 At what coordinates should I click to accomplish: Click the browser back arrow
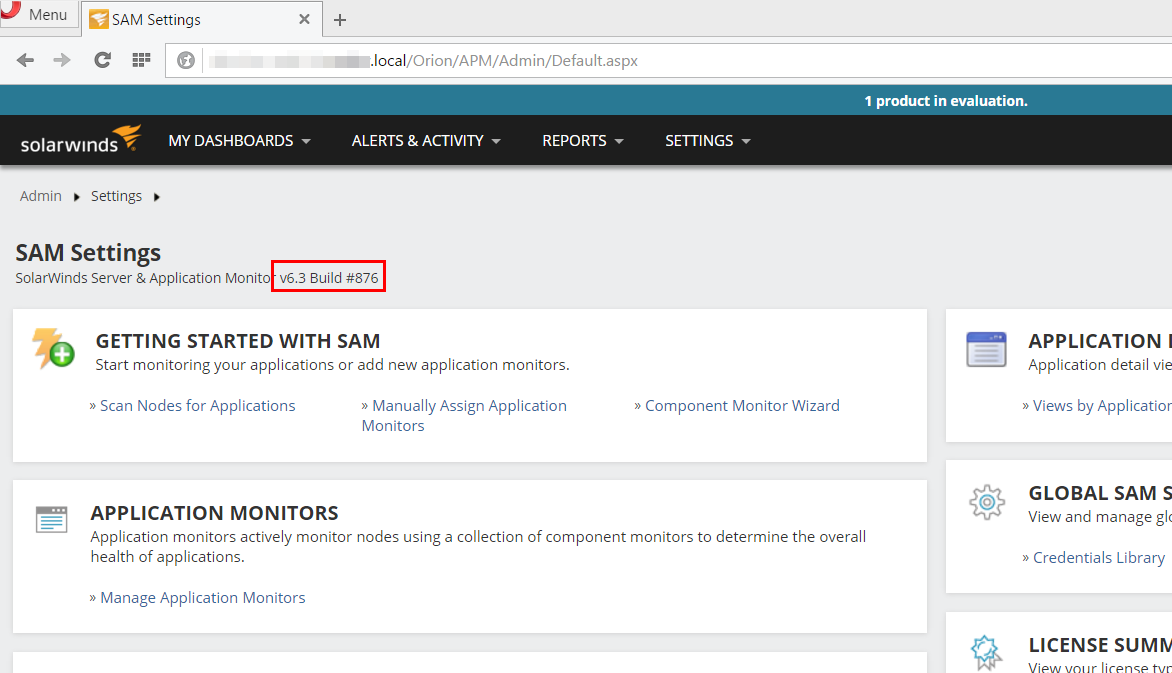[x=25, y=61]
